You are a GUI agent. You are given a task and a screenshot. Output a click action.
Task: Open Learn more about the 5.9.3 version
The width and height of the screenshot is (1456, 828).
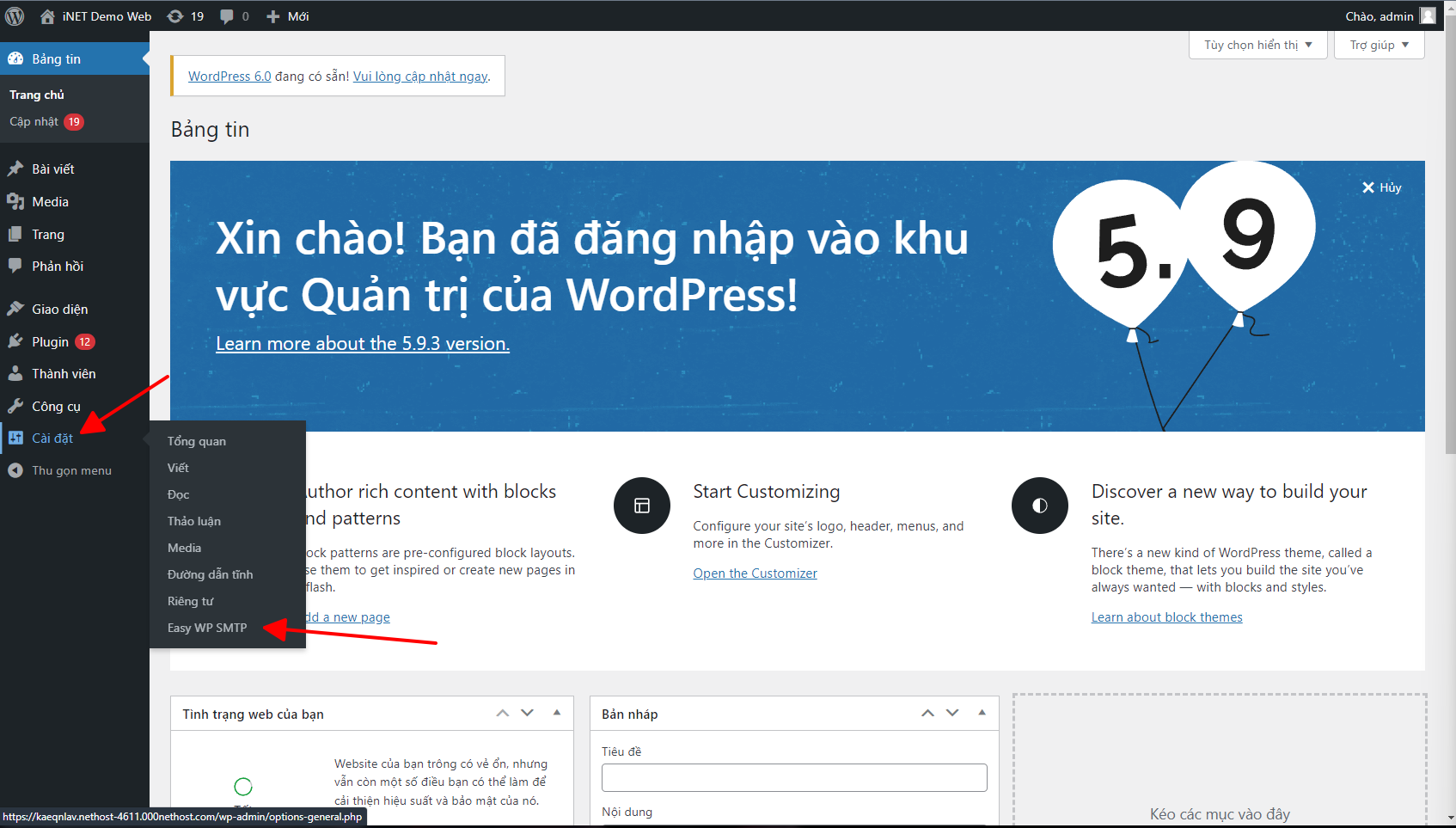coord(363,344)
